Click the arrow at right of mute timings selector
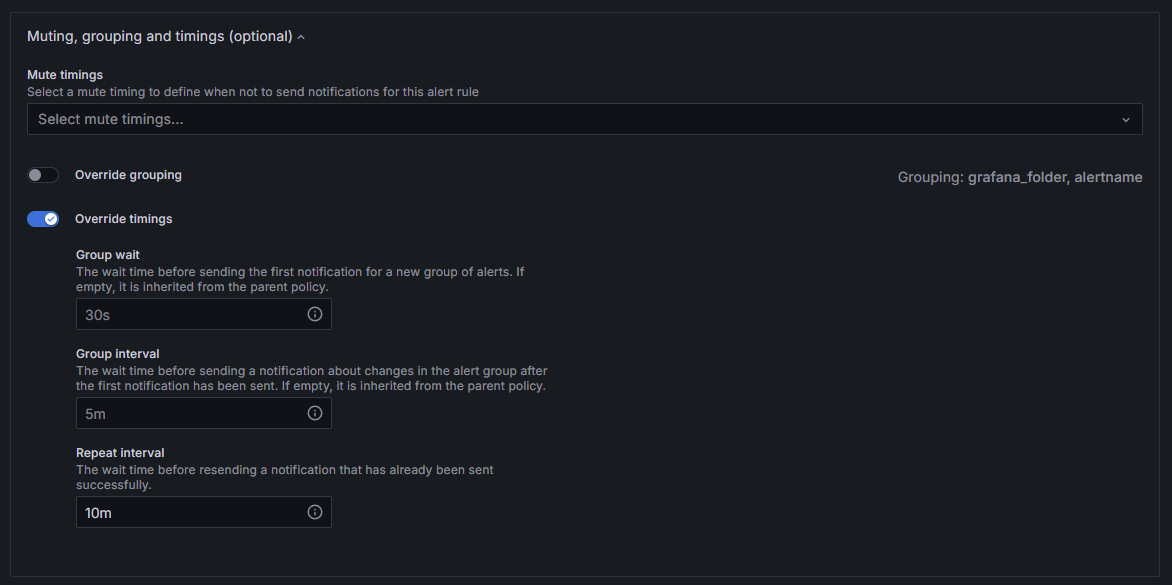The height and width of the screenshot is (585, 1172). point(1126,120)
